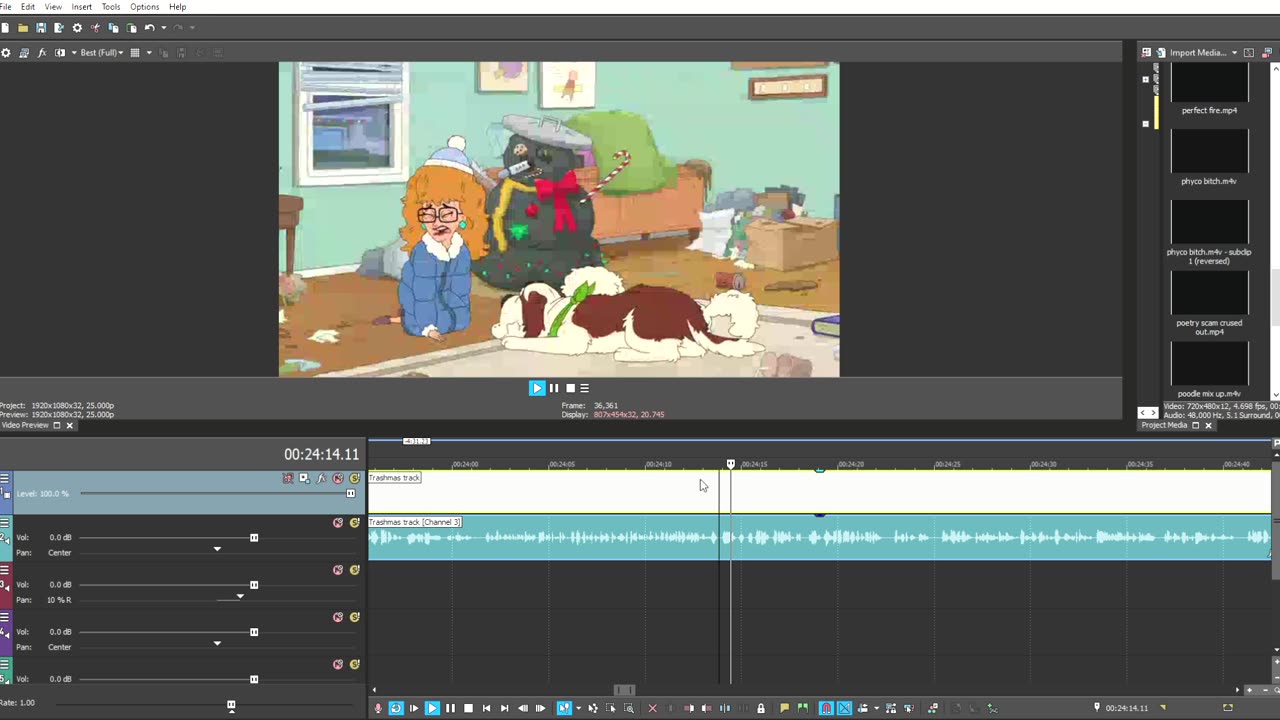Insert a marker with the yellow flag icon

pos(785,708)
